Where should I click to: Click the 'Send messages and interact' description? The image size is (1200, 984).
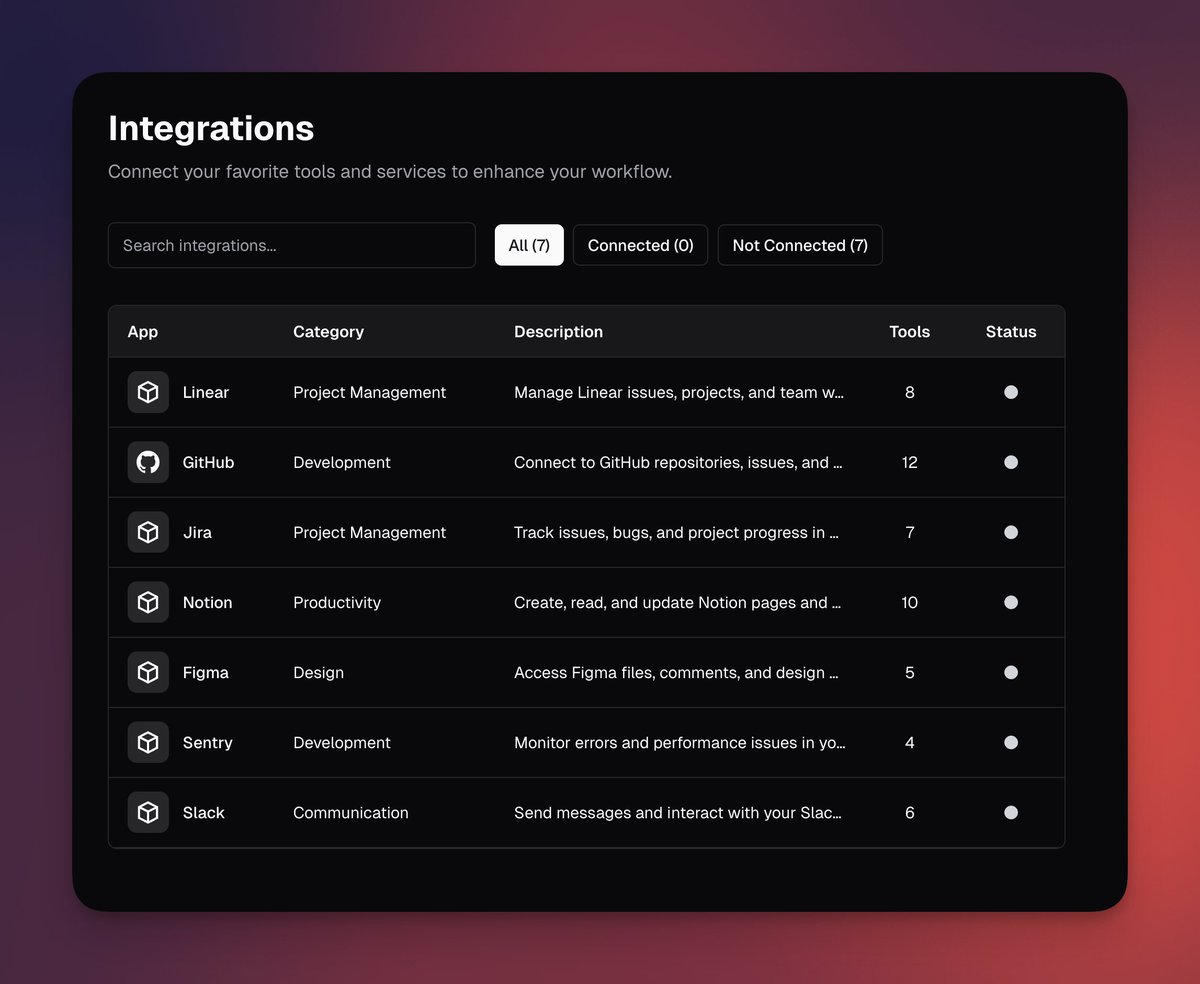pos(678,812)
